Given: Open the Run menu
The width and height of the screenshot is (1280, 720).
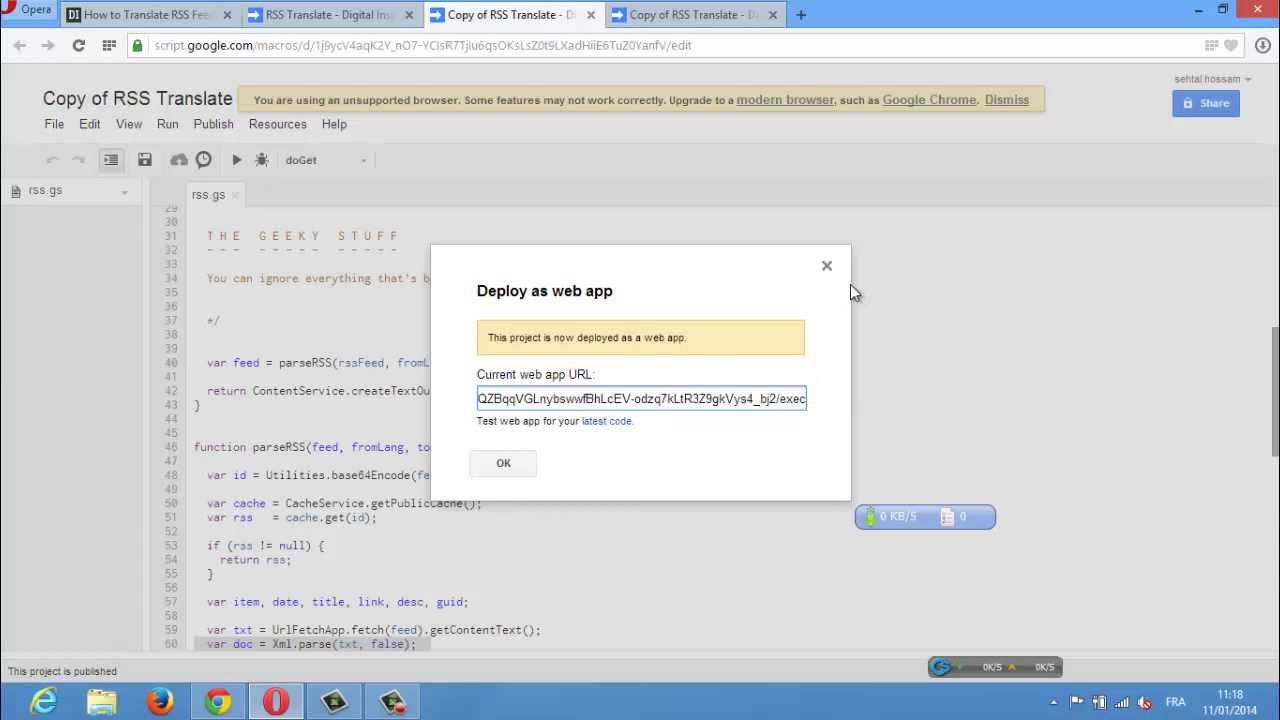Looking at the screenshot, I should 167,124.
